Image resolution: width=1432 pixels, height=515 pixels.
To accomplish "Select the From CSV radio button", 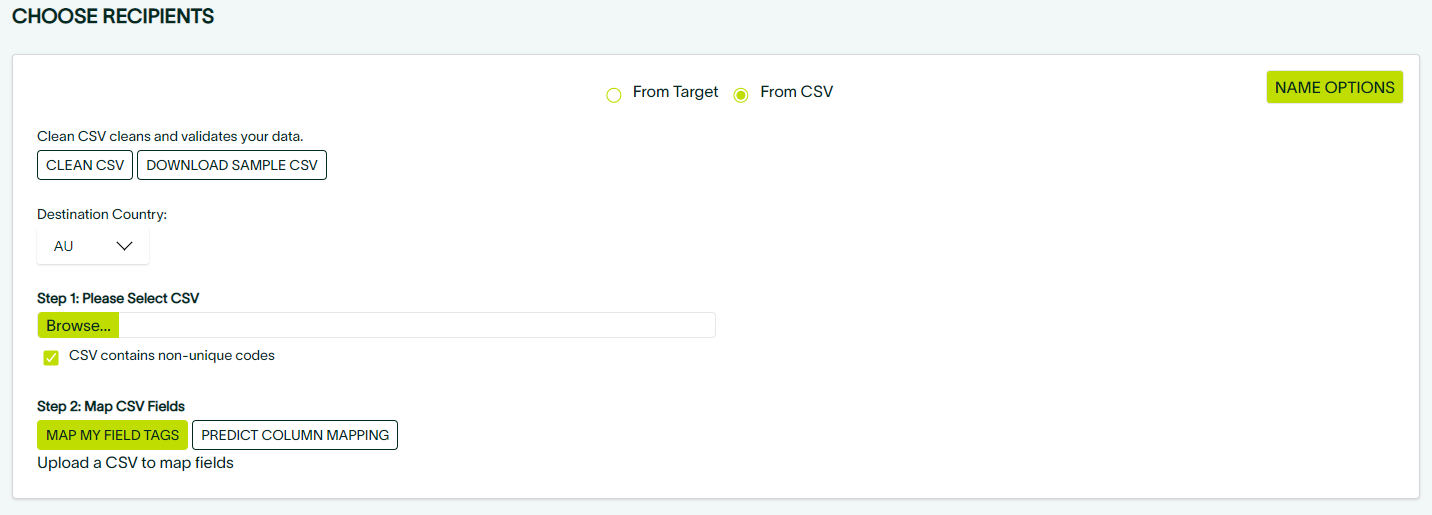I will [741, 95].
